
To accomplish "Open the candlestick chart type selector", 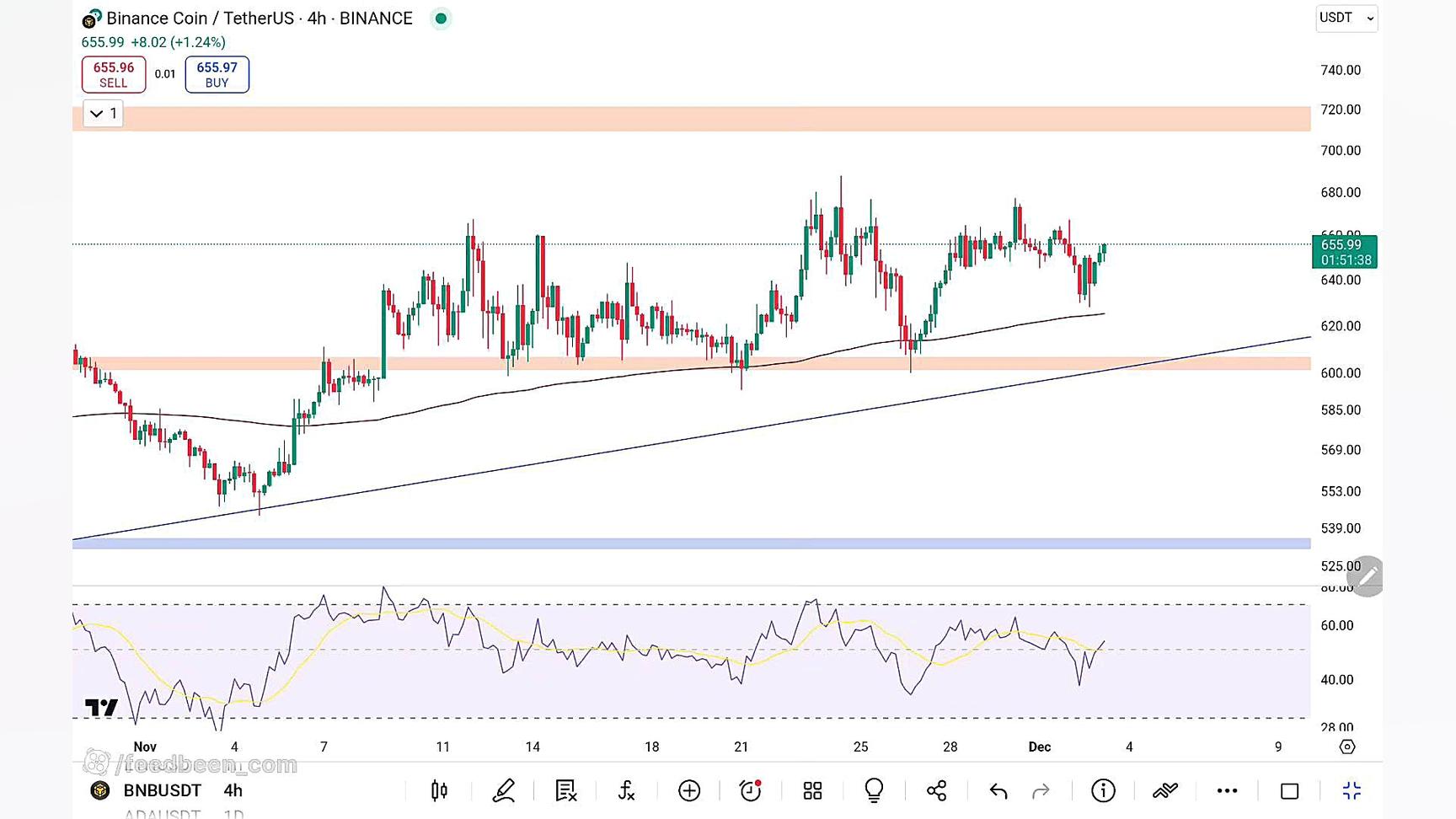I will [x=439, y=790].
